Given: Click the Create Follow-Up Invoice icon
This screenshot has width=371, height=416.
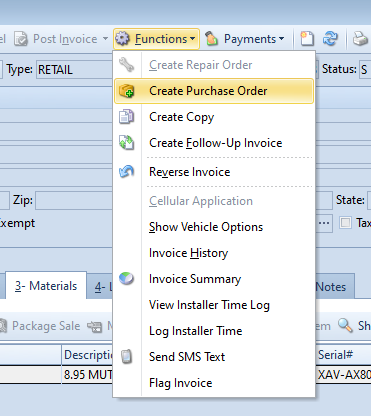Looking at the screenshot, I should tap(127, 143).
